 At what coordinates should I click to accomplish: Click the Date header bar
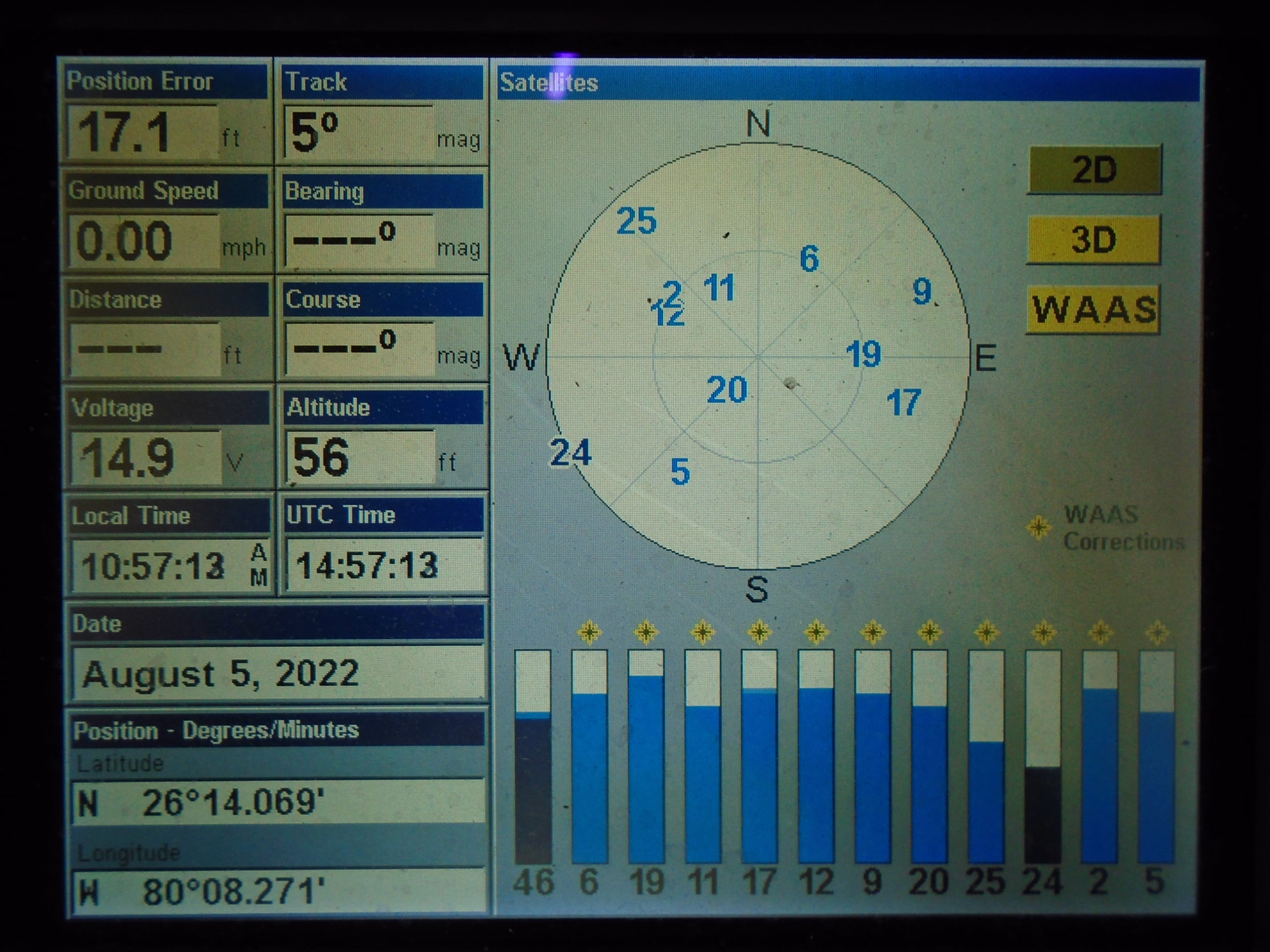point(277,623)
